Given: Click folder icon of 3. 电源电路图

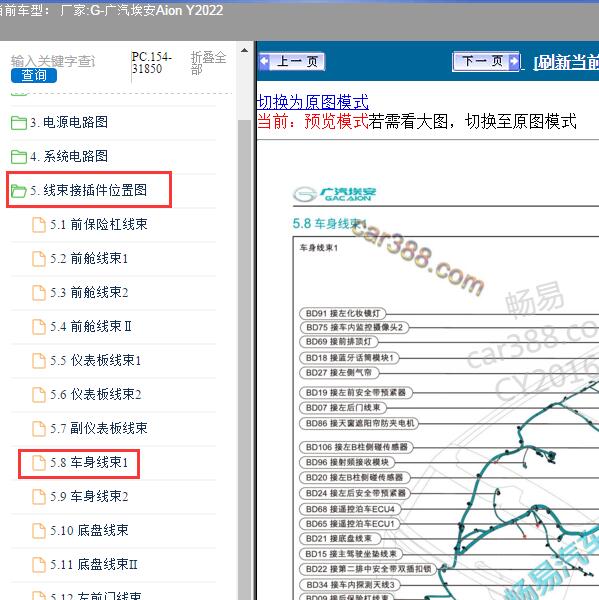Looking at the screenshot, I should tap(19, 123).
